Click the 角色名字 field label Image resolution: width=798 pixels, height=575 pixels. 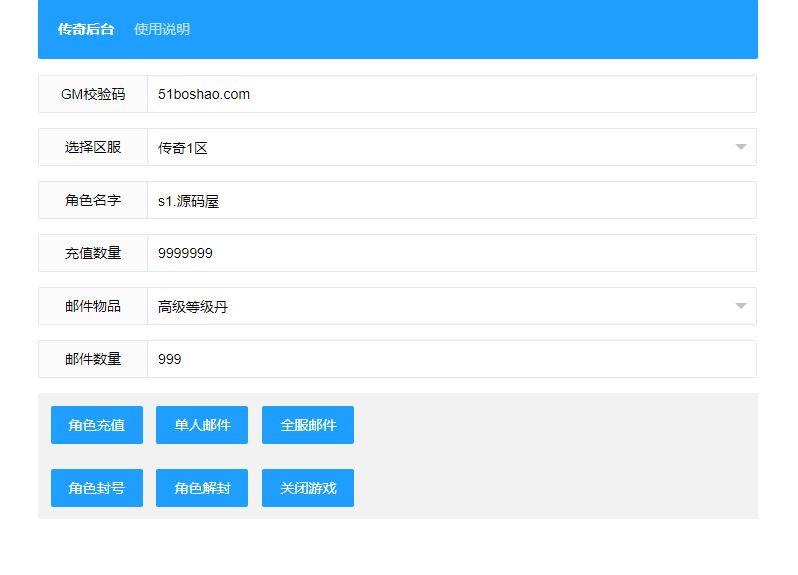(93, 200)
